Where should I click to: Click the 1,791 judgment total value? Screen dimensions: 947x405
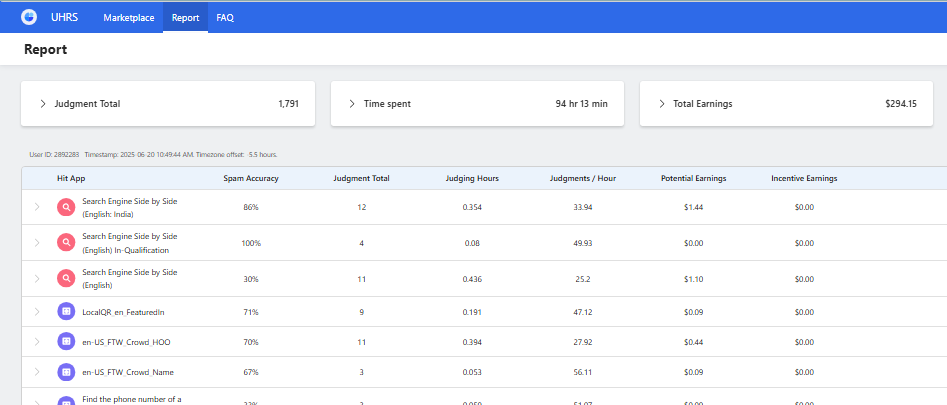point(289,104)
